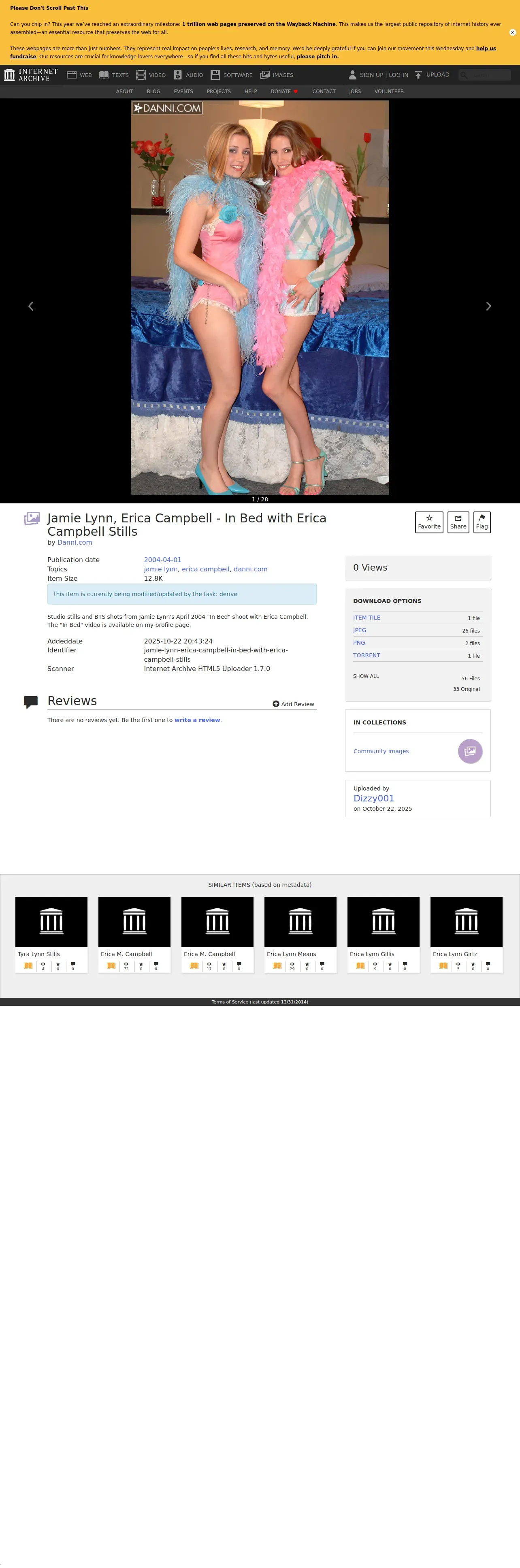Go to the previous image arrow

31,306
